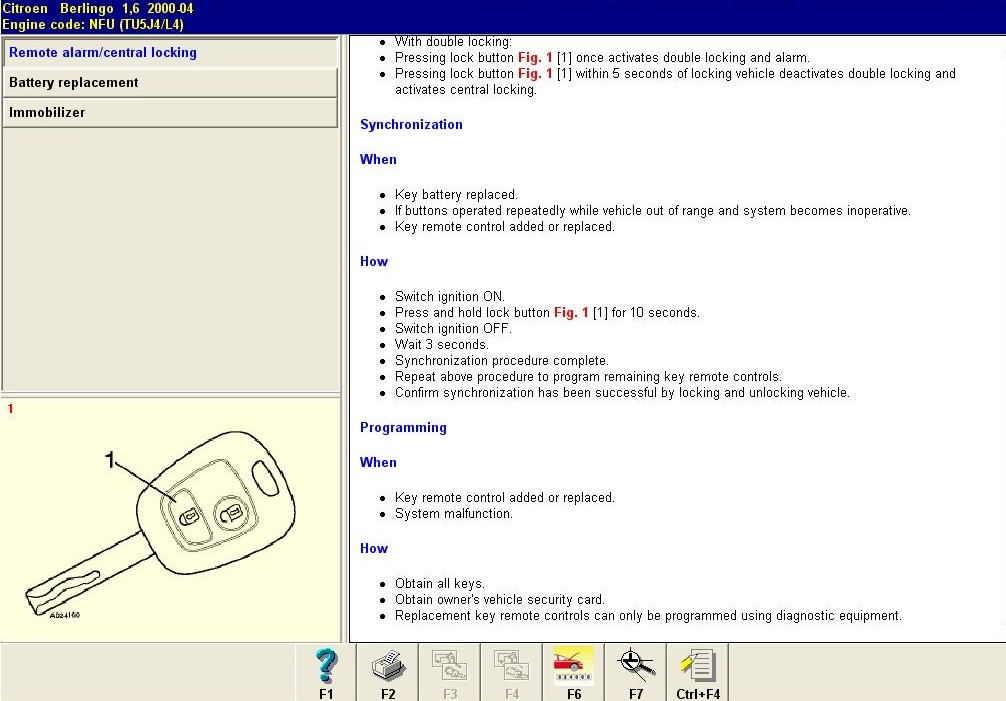Open vehicle selection with the F6 red car icon
Screen dimensions: 1006x701
point(574,672)
